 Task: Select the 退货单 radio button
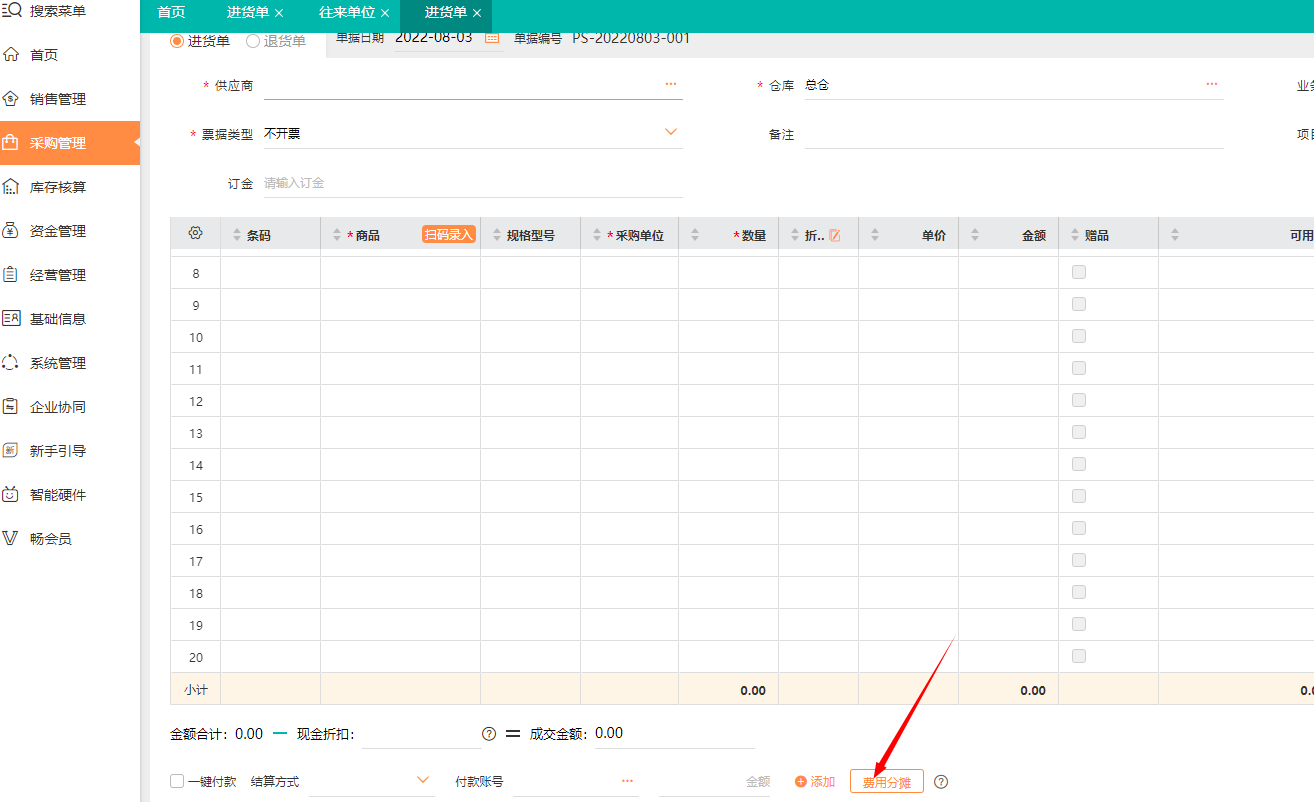coord(253,41)
